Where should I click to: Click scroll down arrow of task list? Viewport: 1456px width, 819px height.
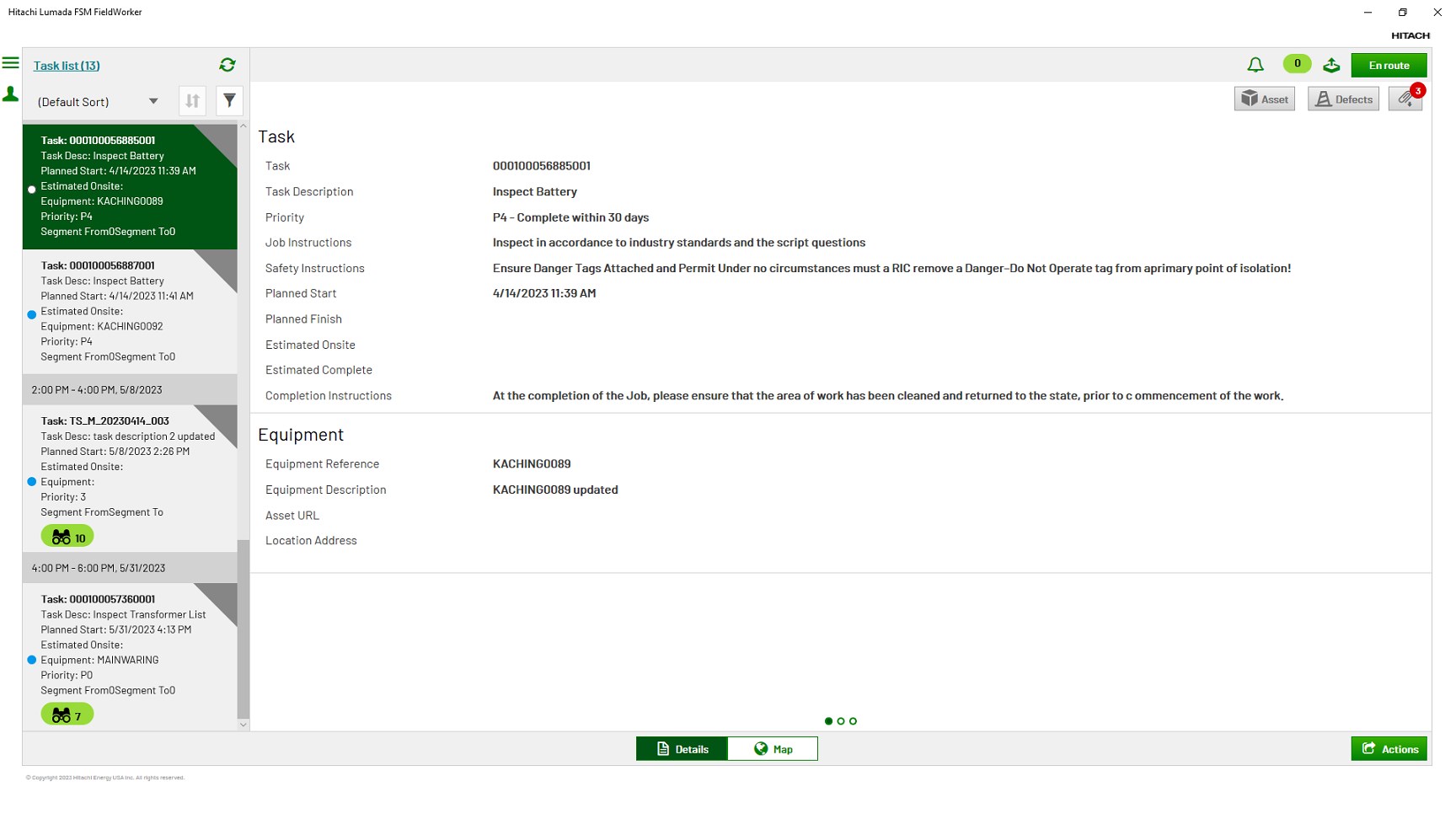coord(244,725)
